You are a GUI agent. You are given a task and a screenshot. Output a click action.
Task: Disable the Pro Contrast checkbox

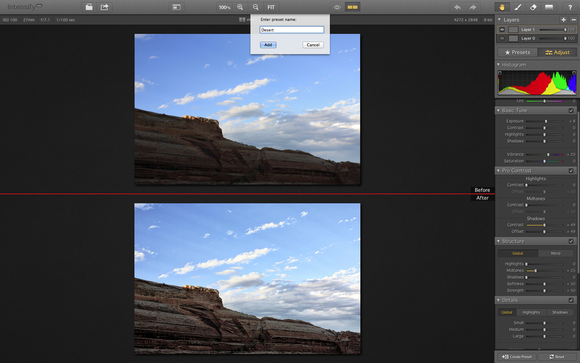point(571,171)
